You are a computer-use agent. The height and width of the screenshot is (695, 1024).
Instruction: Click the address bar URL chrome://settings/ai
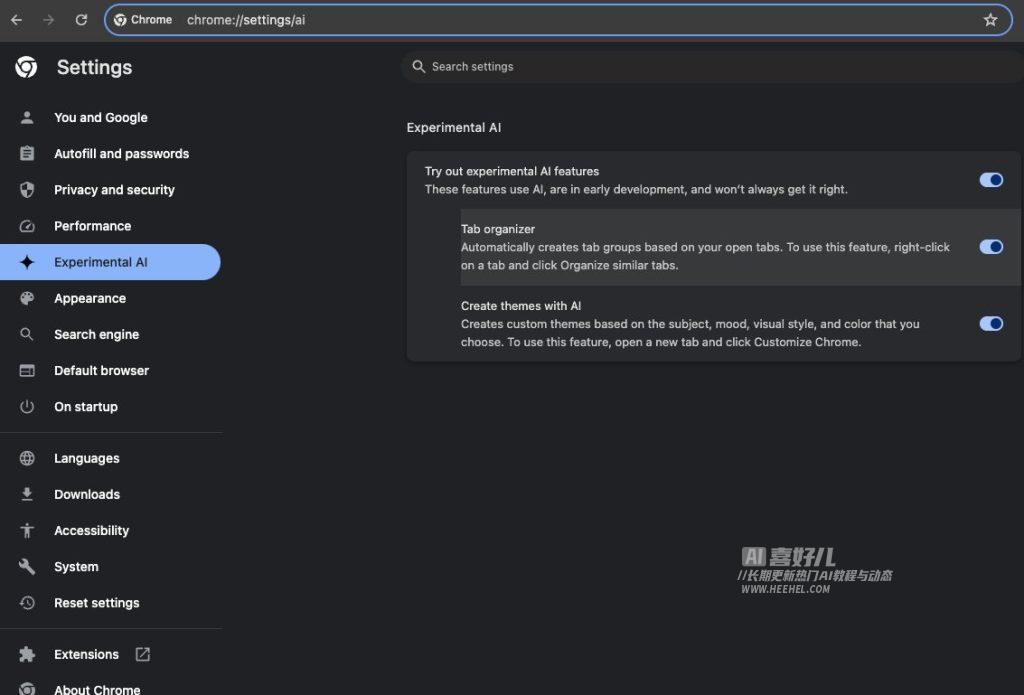pos(246,20)
